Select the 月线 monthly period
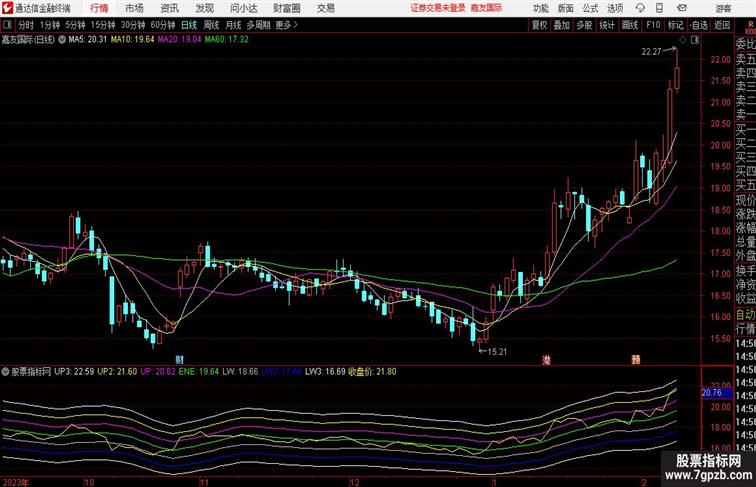 (233, 25)
